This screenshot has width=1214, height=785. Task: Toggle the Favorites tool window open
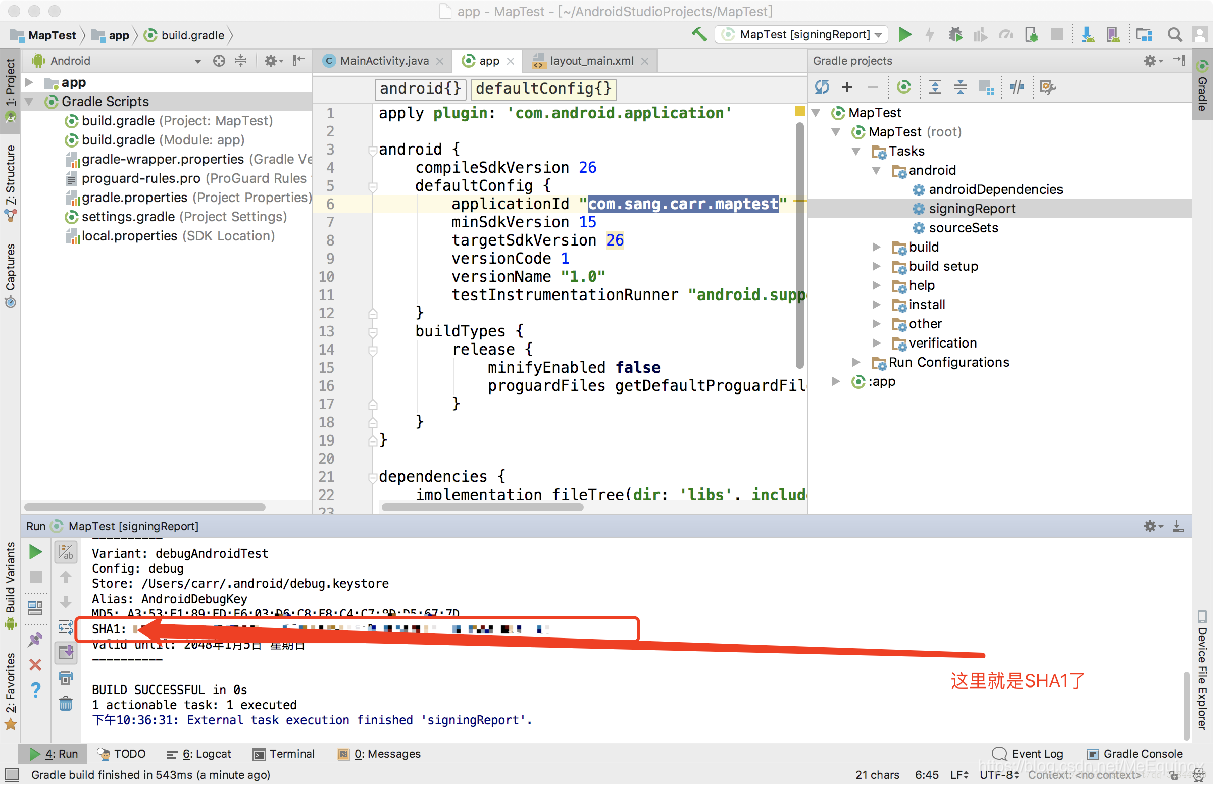(x=12, y=690)
